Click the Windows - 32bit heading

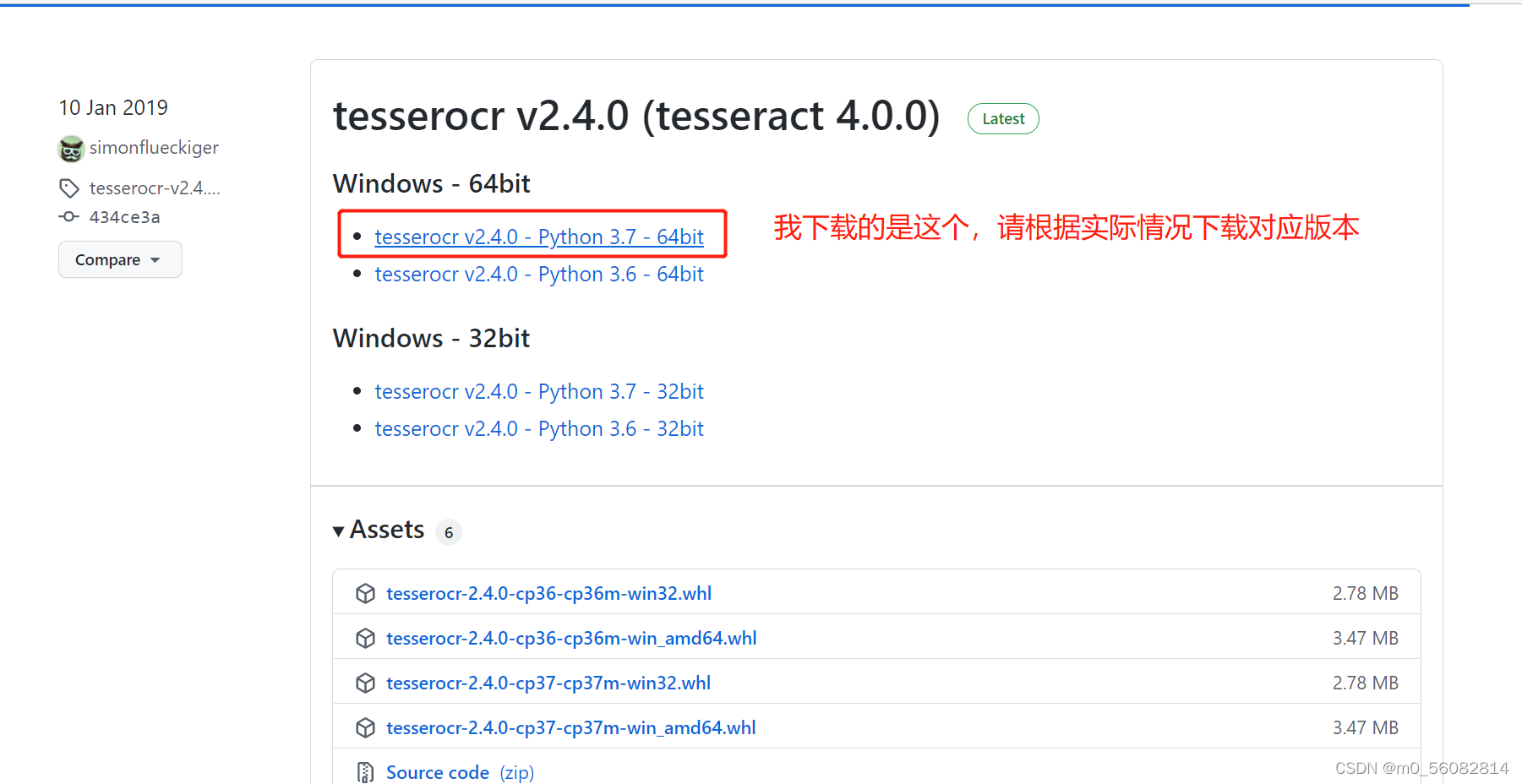pos(432,338)
